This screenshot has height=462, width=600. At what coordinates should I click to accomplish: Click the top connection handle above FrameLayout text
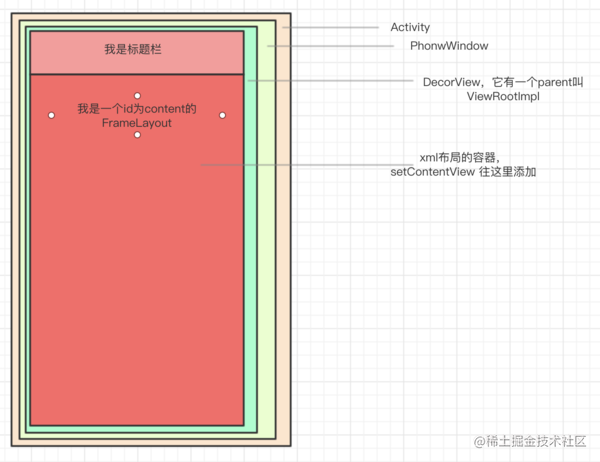coord(137,96)
